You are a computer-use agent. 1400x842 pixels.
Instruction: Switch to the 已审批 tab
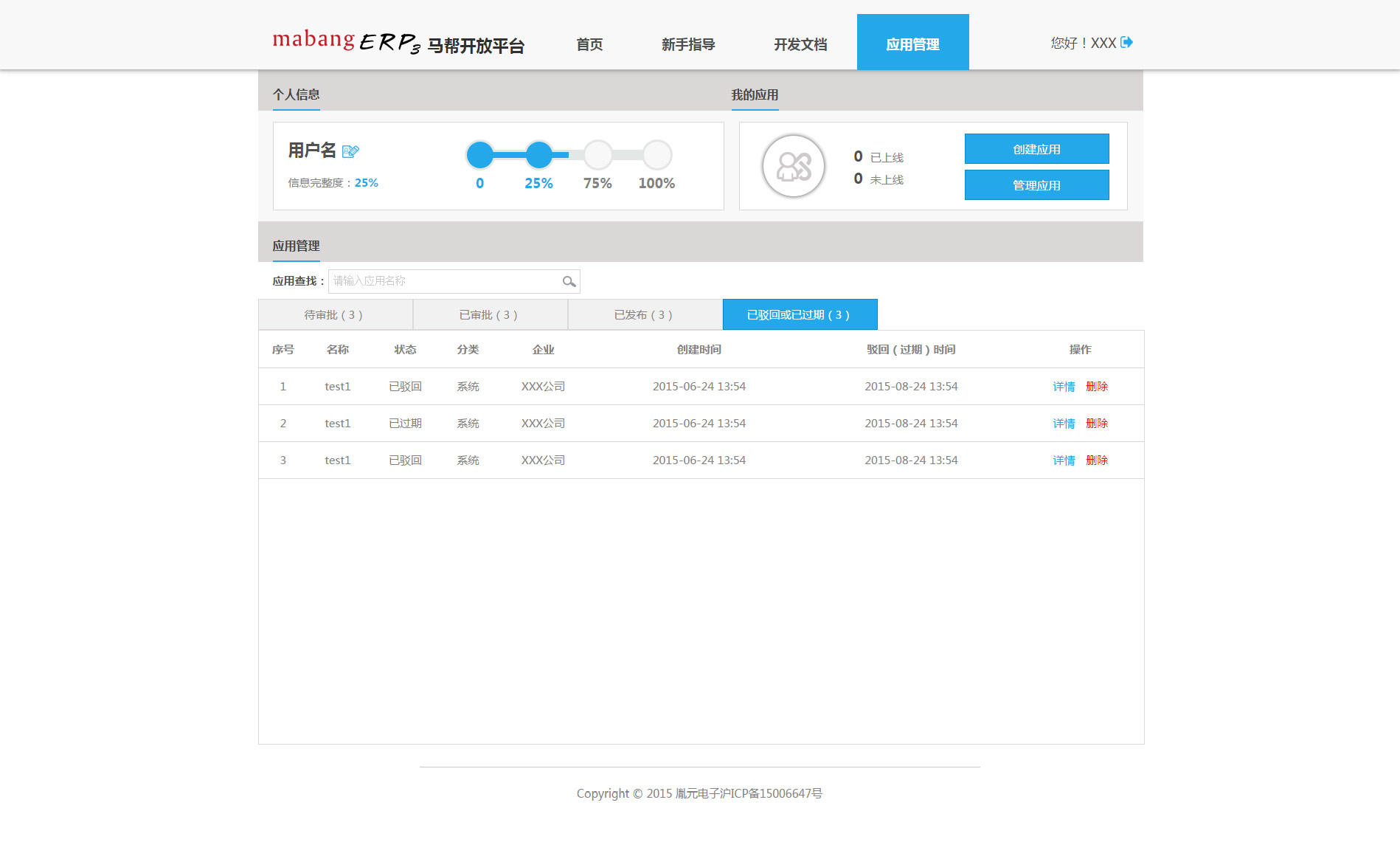490,315
